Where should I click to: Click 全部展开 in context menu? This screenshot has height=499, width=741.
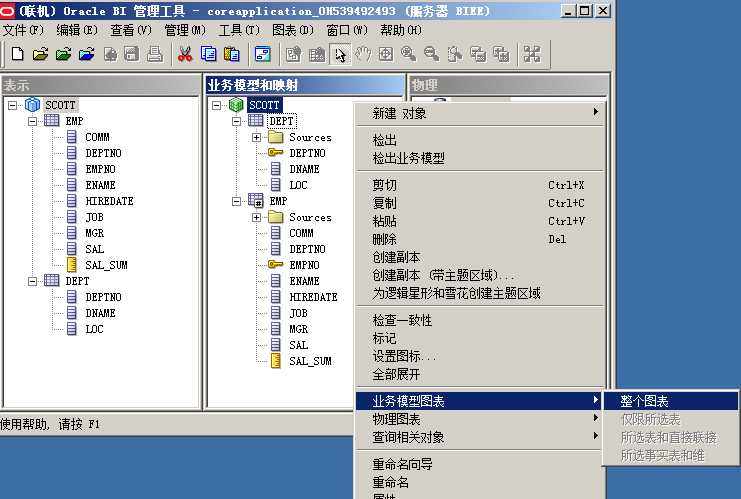point(480,374)
